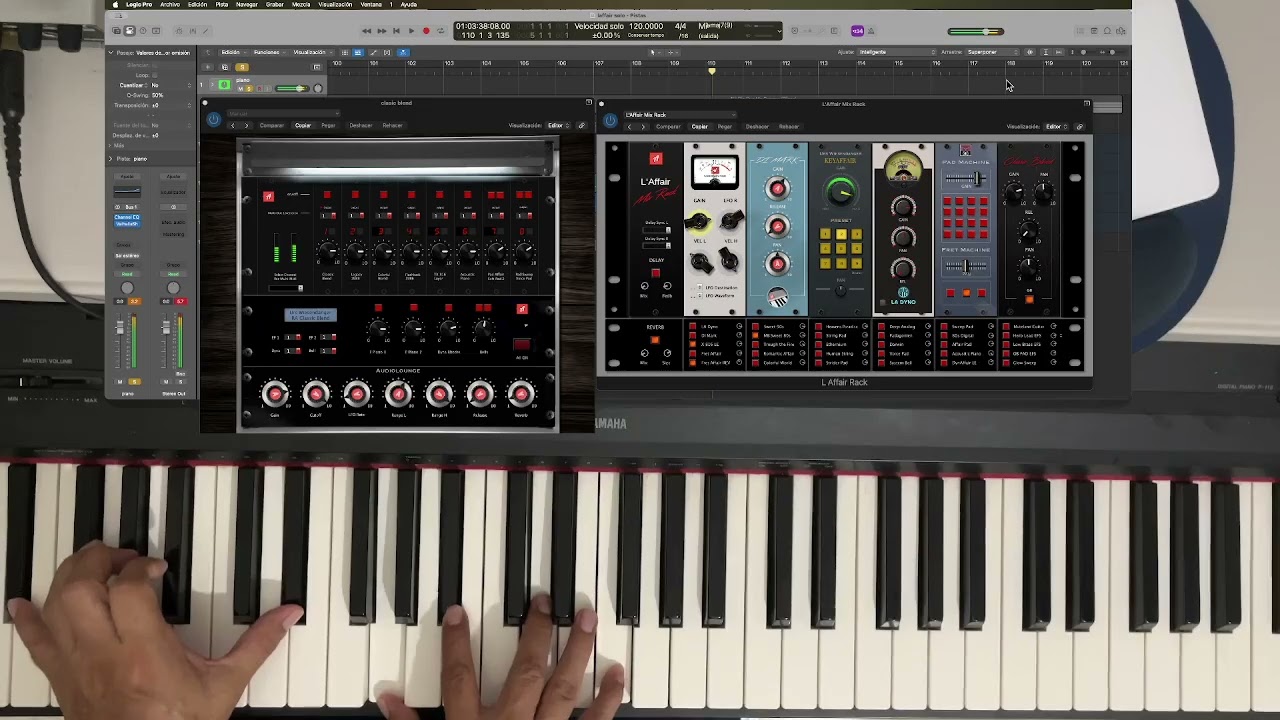The width and height of the screenshot is (1280, 720).
Task: Click the playhead marker in the ruler
Action: pos(711,71)
